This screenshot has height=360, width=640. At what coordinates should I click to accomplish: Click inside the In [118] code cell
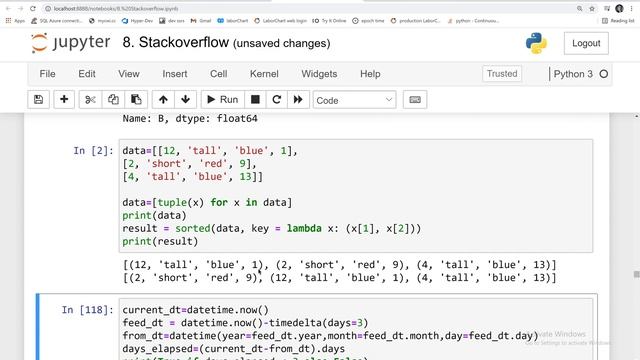(356, 329)
